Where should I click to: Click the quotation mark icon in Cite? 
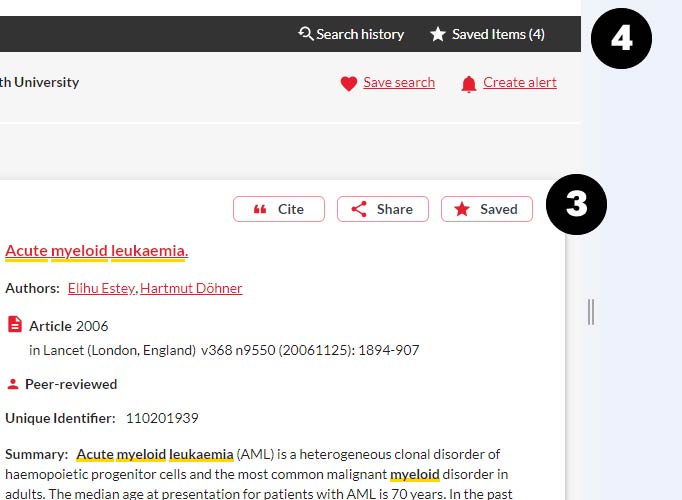(260, 209)
